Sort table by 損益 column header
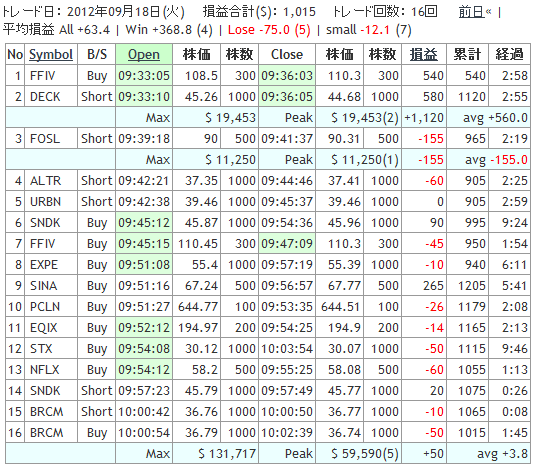Image resolution: width=534 pixels, height=467 pixels. [x=424, y=55]
